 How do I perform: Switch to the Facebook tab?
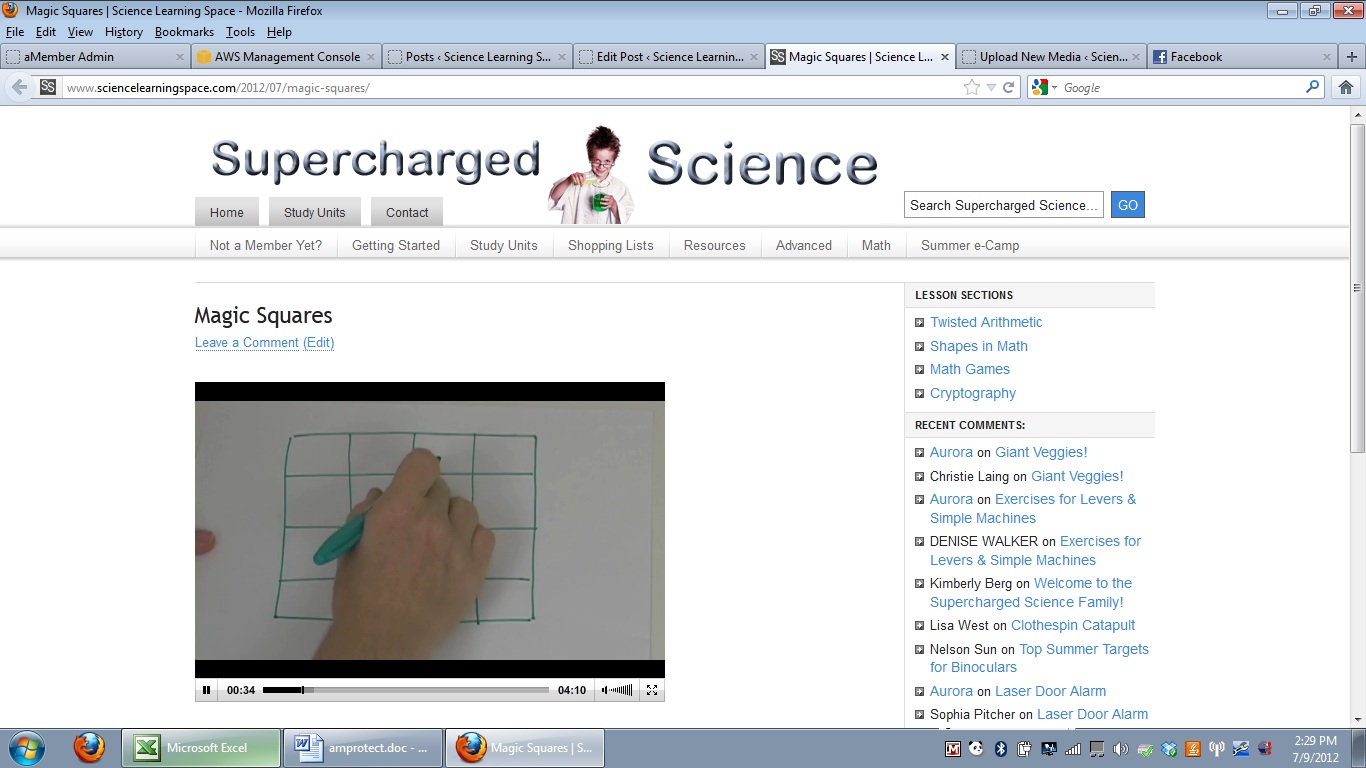[x=1196, y=57]
